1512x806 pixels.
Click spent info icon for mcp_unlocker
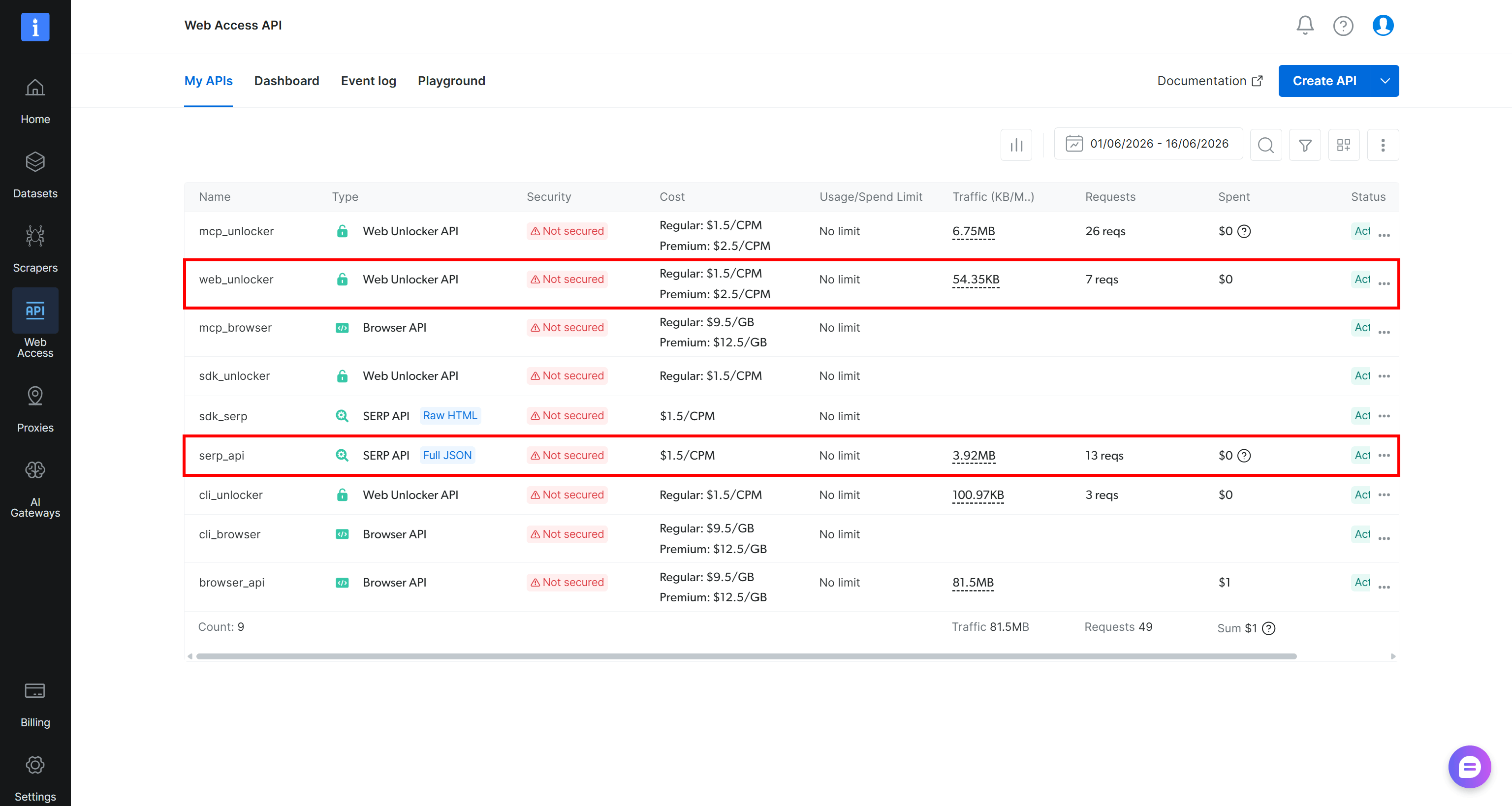(x=1244, y=231)
